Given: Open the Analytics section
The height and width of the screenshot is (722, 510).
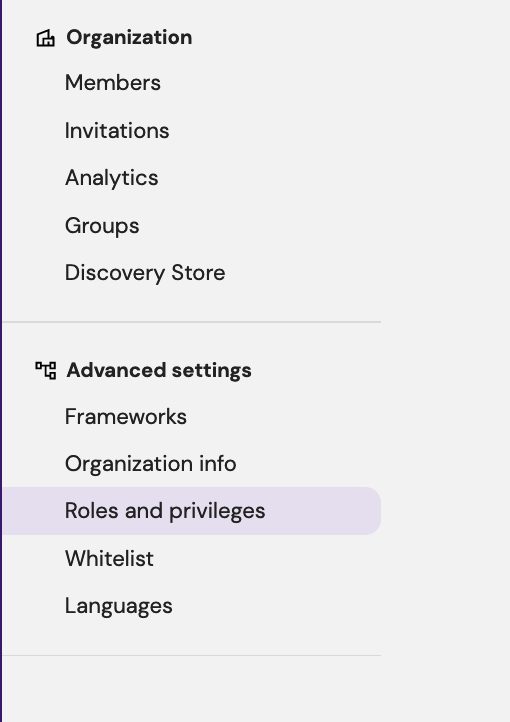Looking at the screenshot, I should [111, 178].
